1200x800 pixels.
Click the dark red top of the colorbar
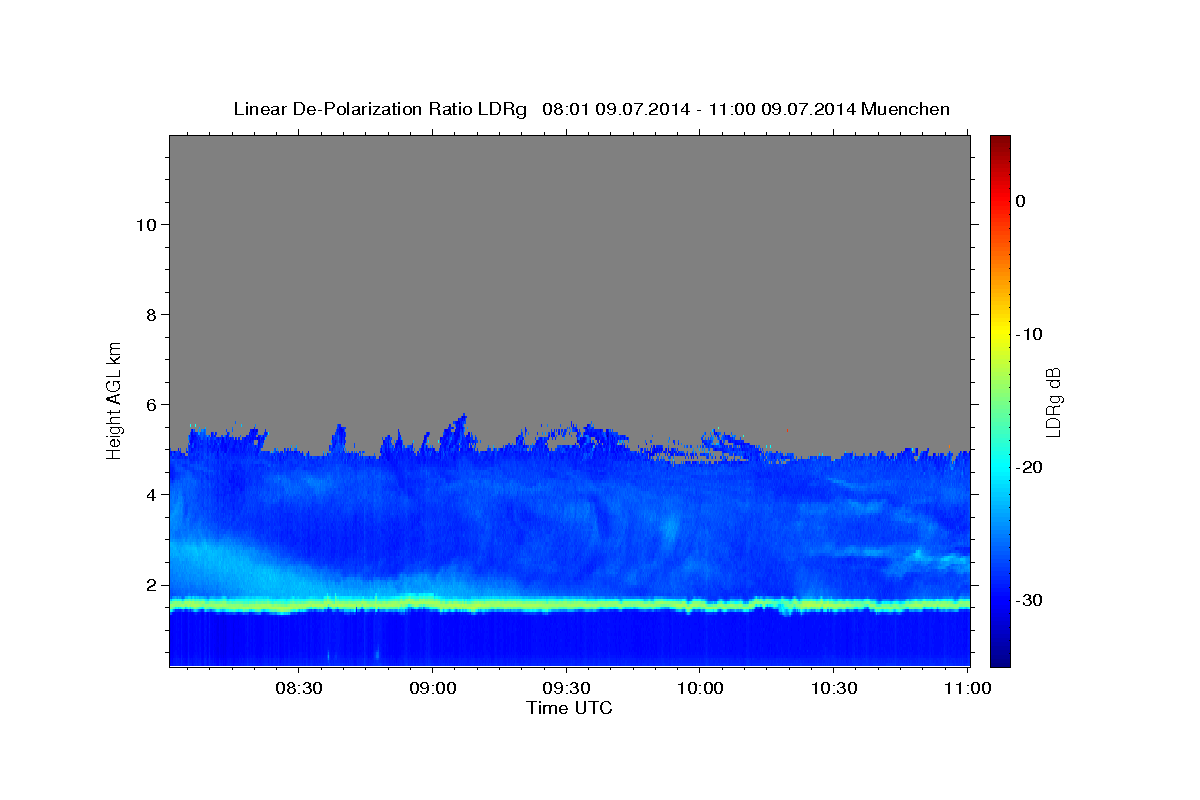point(1000,145)
